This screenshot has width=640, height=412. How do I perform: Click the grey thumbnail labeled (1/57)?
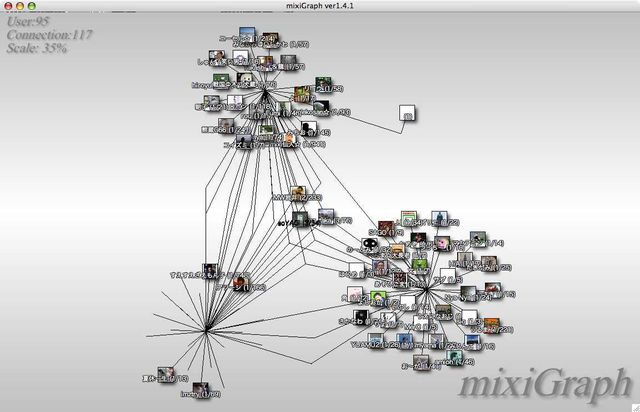(288, 62)
